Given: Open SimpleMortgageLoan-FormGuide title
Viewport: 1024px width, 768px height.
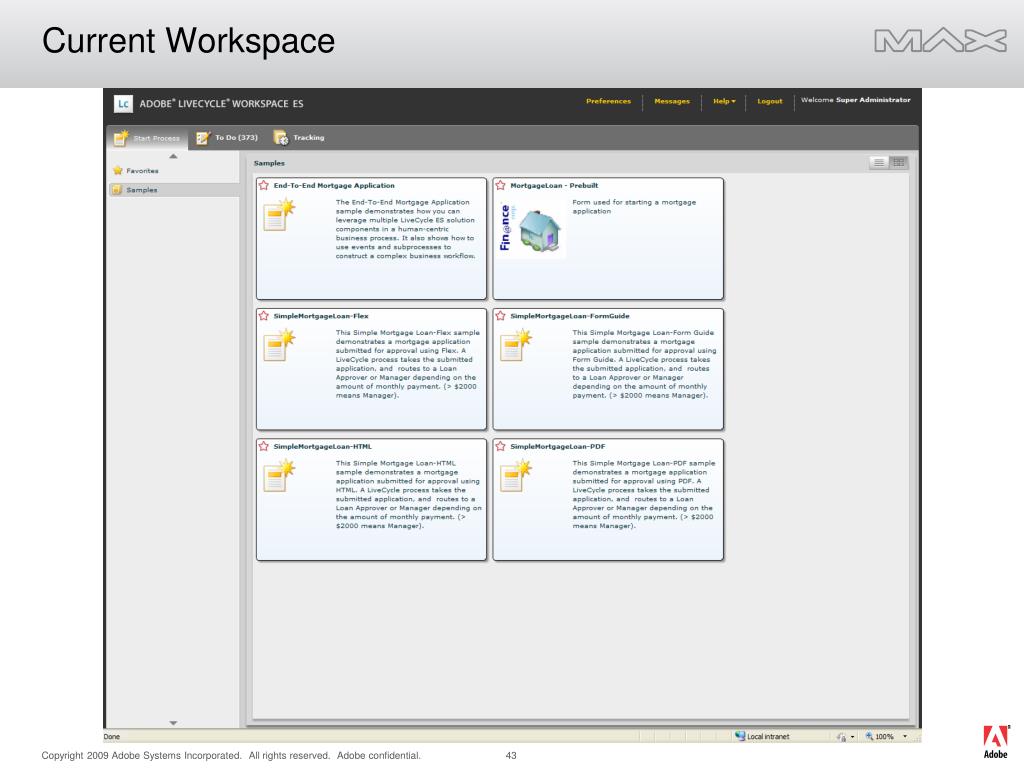Looking at the screenshot, I should pos(569,316).
